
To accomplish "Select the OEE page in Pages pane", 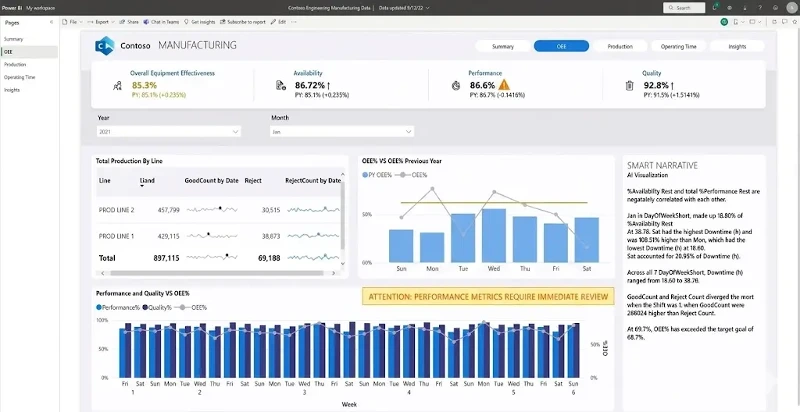I will click(x=29, y=52).
